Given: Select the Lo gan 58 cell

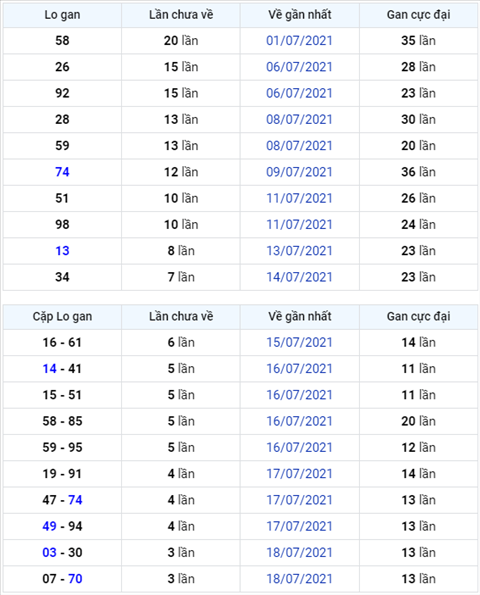Looking at the screenshot, I should click(62, 41).
